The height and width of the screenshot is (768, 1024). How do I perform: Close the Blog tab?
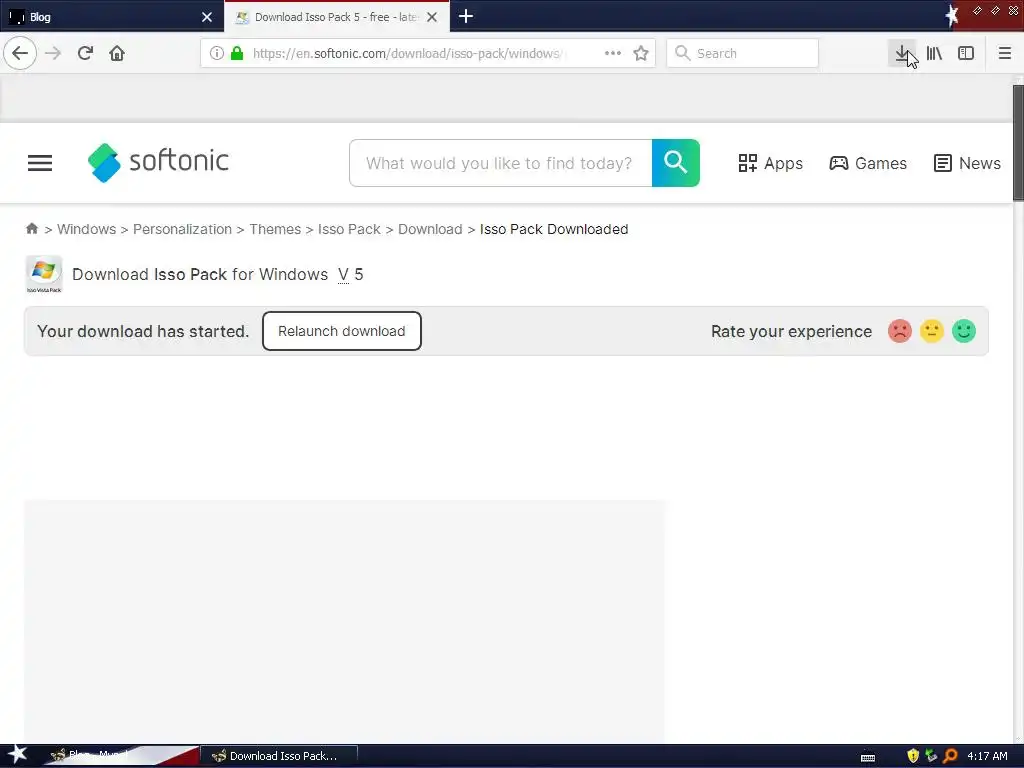[207, 17]
